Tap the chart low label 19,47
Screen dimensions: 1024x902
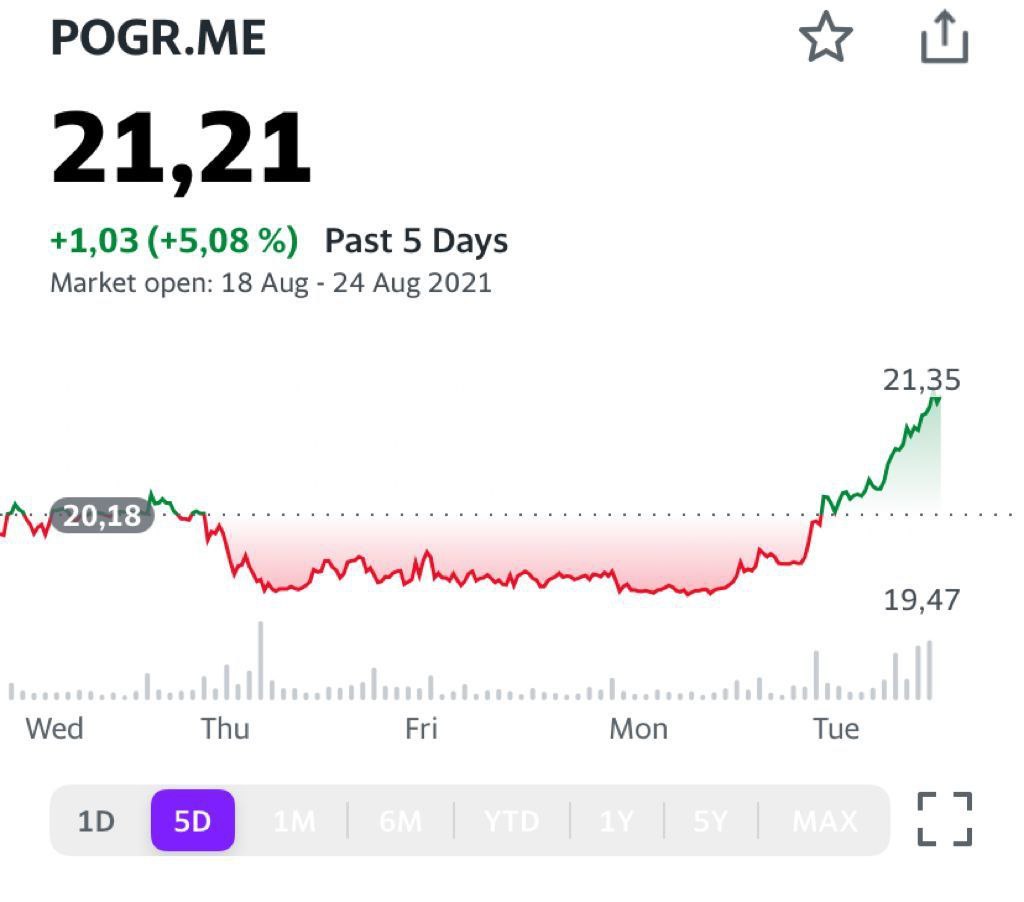point(921,600)
